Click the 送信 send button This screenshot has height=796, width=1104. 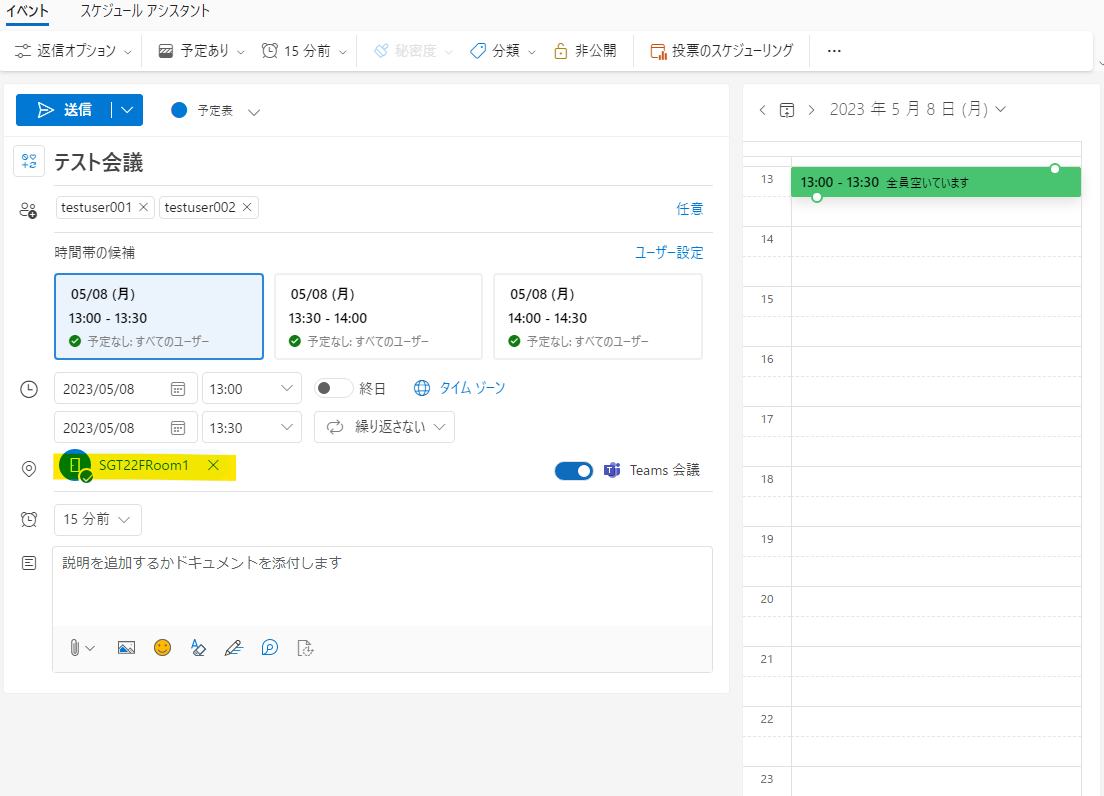point(64,110)
